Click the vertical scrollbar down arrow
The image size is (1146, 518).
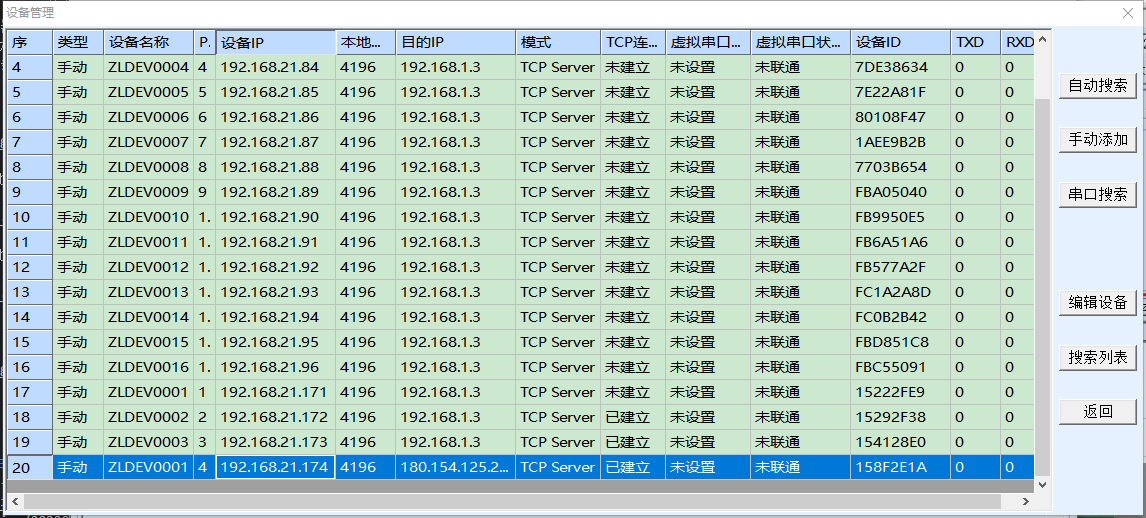coord(1042,484)
